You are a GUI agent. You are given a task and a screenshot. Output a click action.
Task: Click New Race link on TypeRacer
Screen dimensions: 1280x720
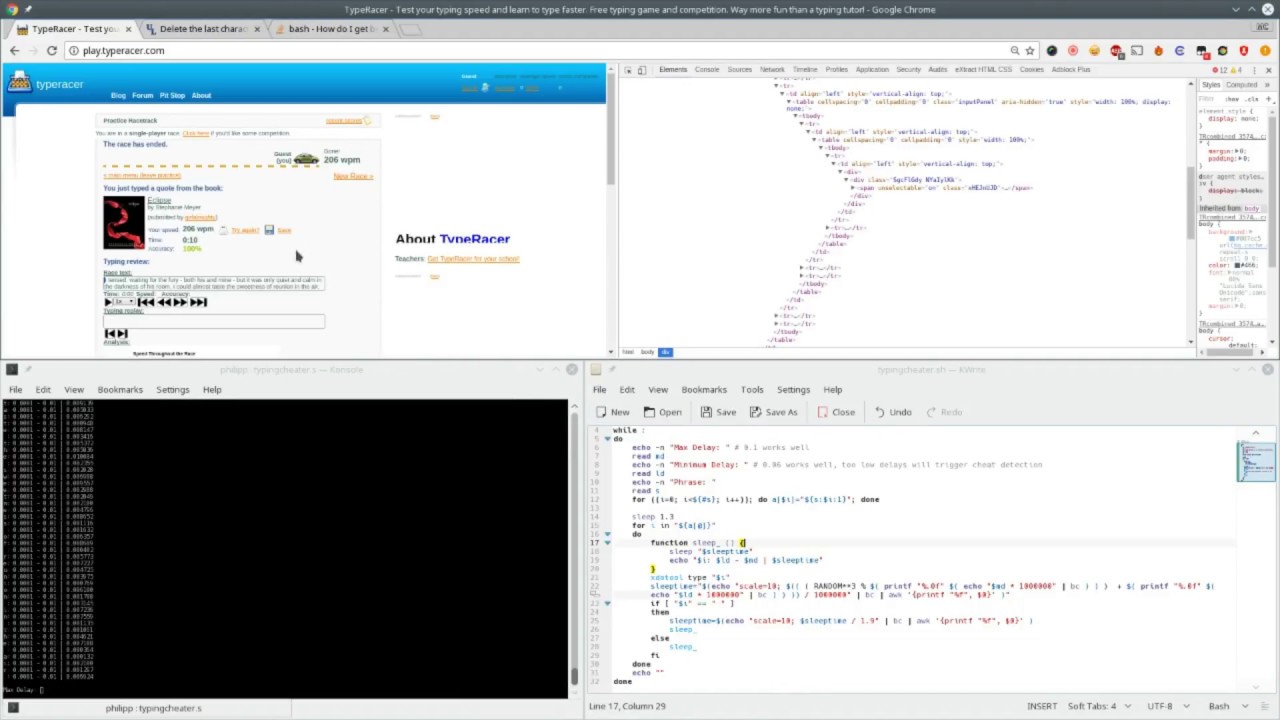click(353, 176)
